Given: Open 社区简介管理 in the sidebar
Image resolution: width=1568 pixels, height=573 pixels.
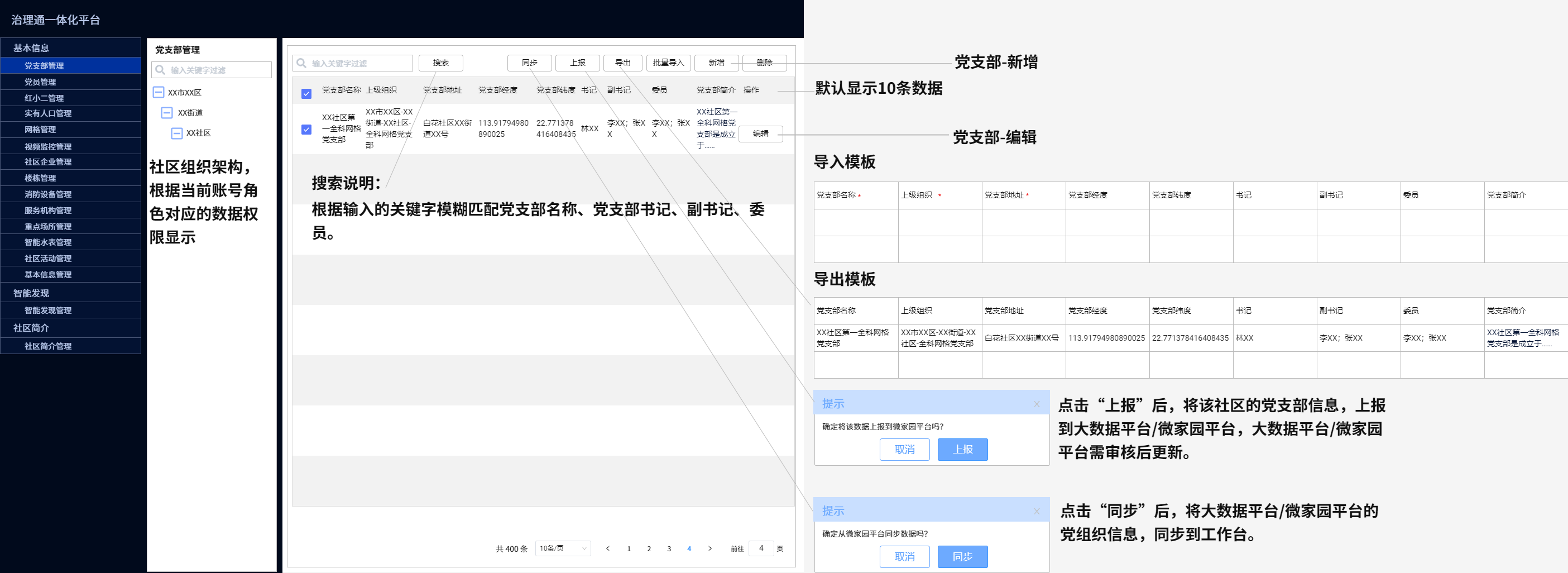Looking at the screenshot, I should click(x=70, y=346).
